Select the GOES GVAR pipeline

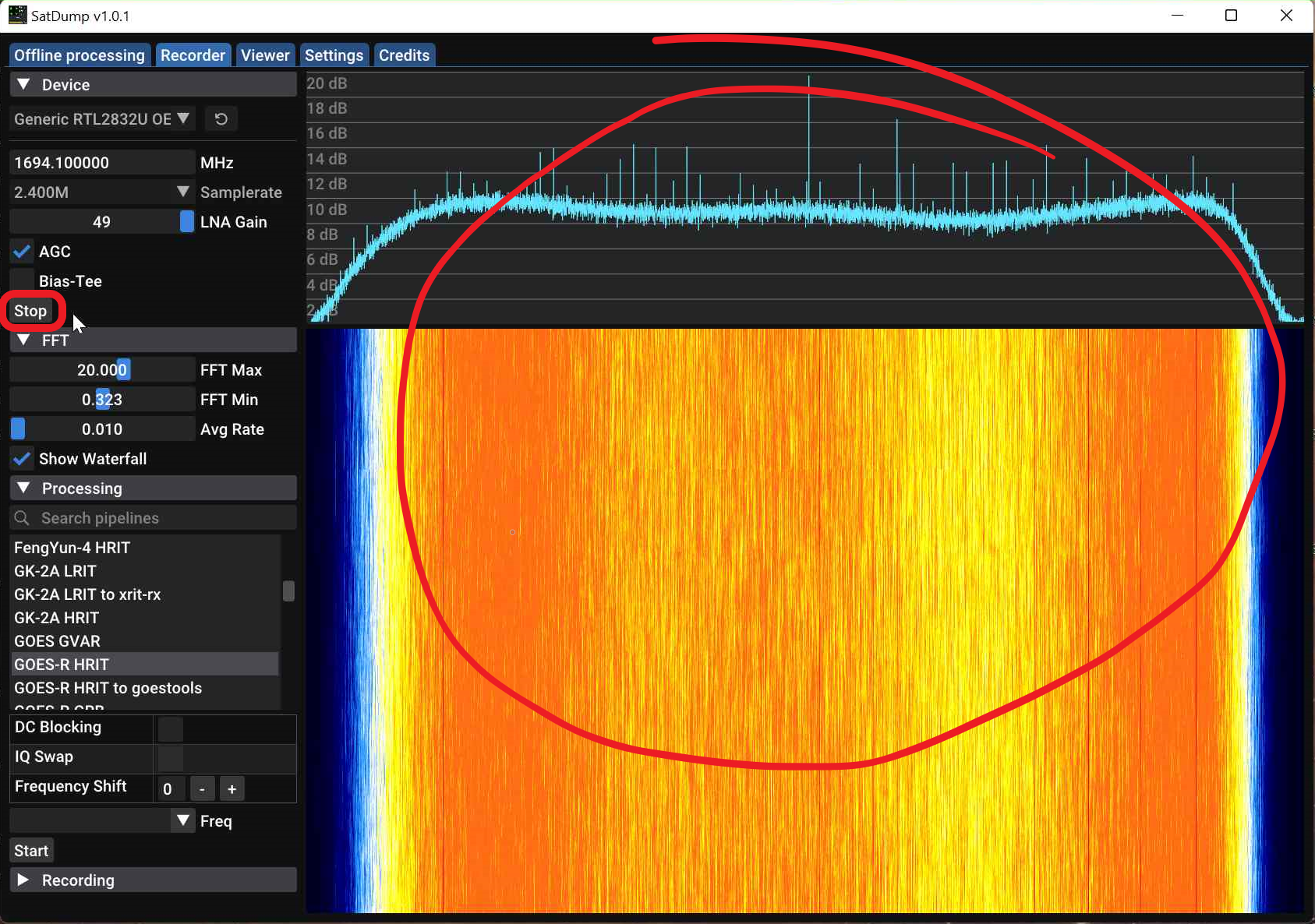58,641
